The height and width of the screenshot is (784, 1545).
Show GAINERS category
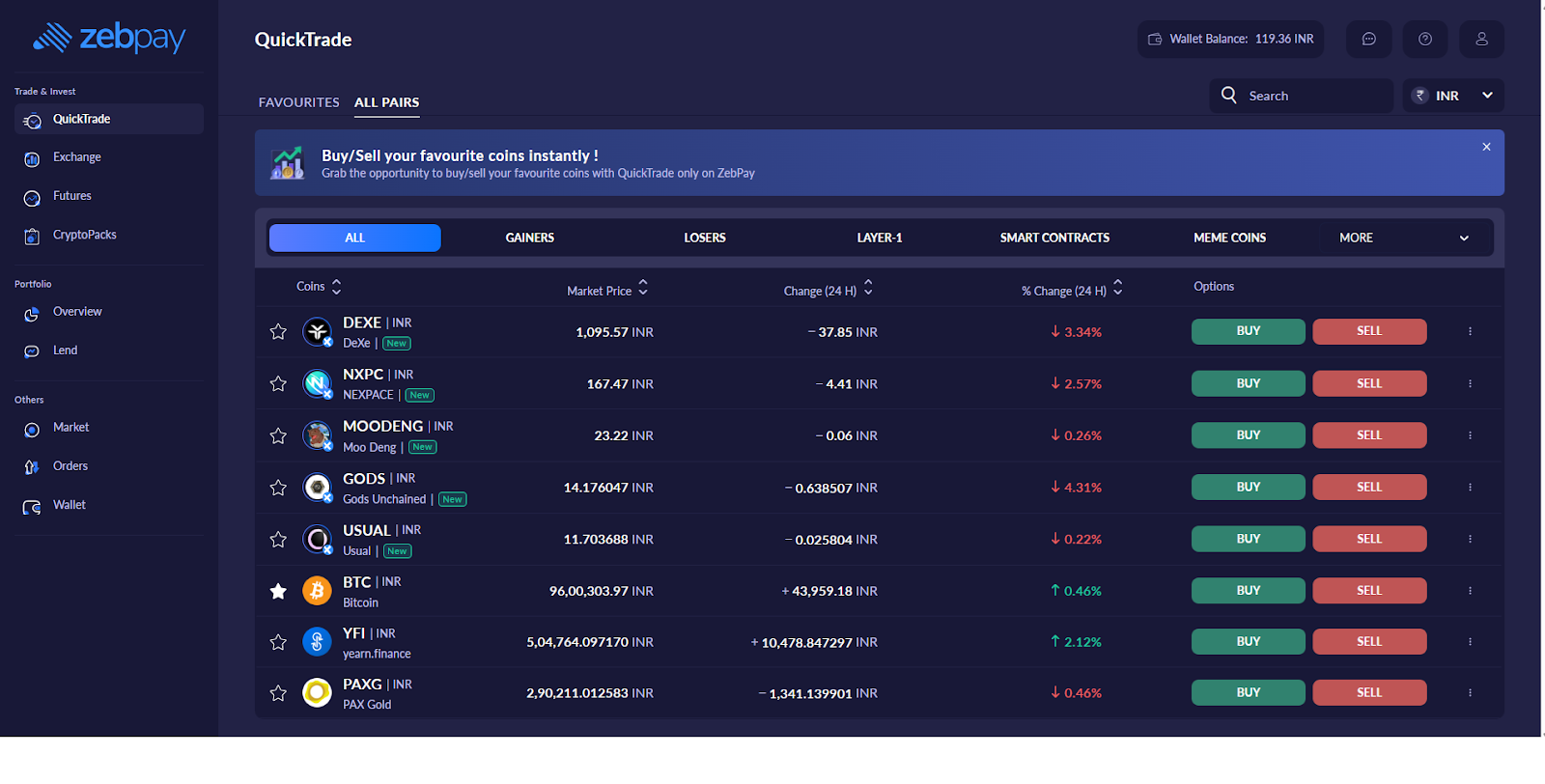[530, 238]
